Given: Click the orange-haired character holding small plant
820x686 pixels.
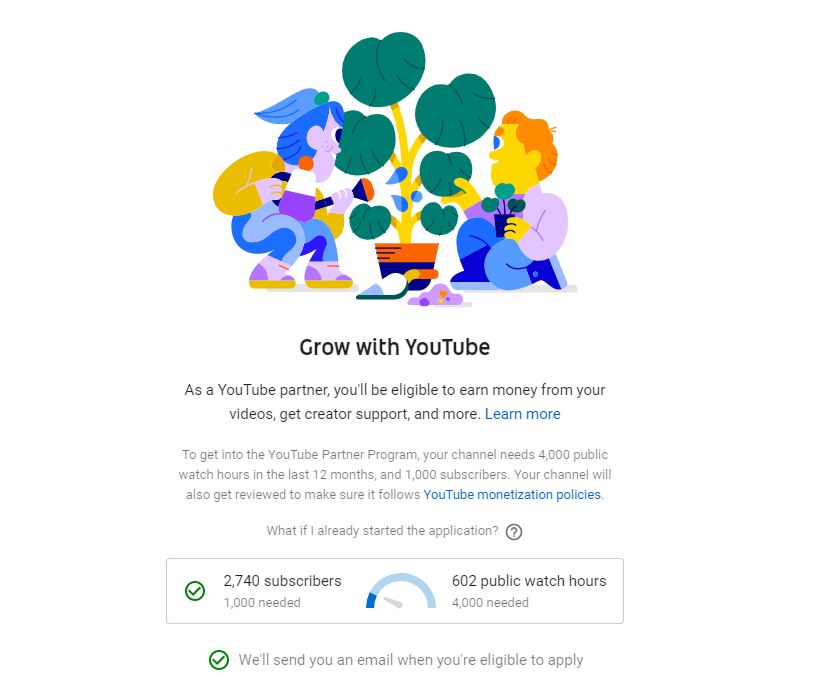Looking at the screenshot, I should click(510, 201).
